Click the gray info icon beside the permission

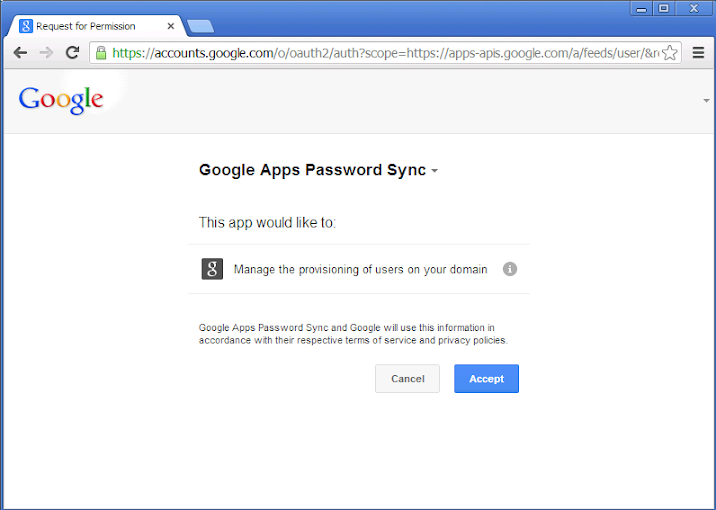click(510, 269)
